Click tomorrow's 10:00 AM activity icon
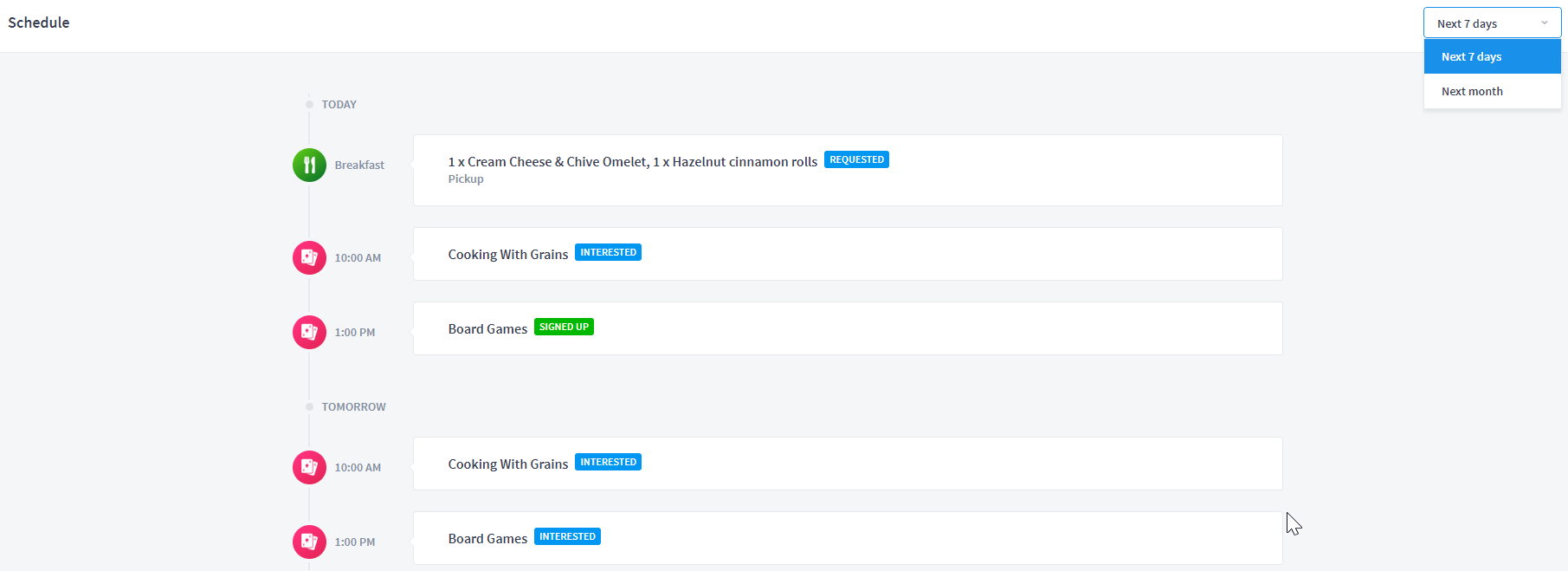This screenshot has height=571, width=1568. (309, 467)
